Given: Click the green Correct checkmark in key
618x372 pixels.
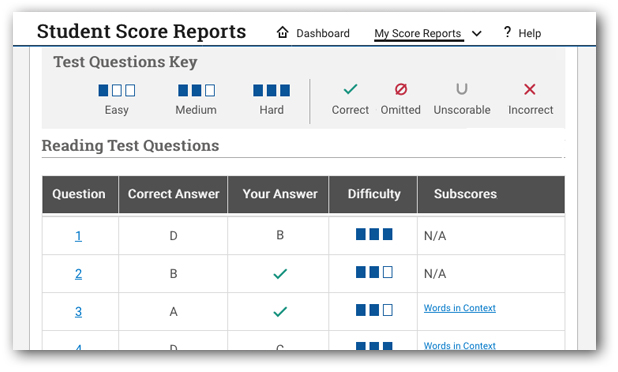Looking at the screenshot, I should [x=350, y=89].
